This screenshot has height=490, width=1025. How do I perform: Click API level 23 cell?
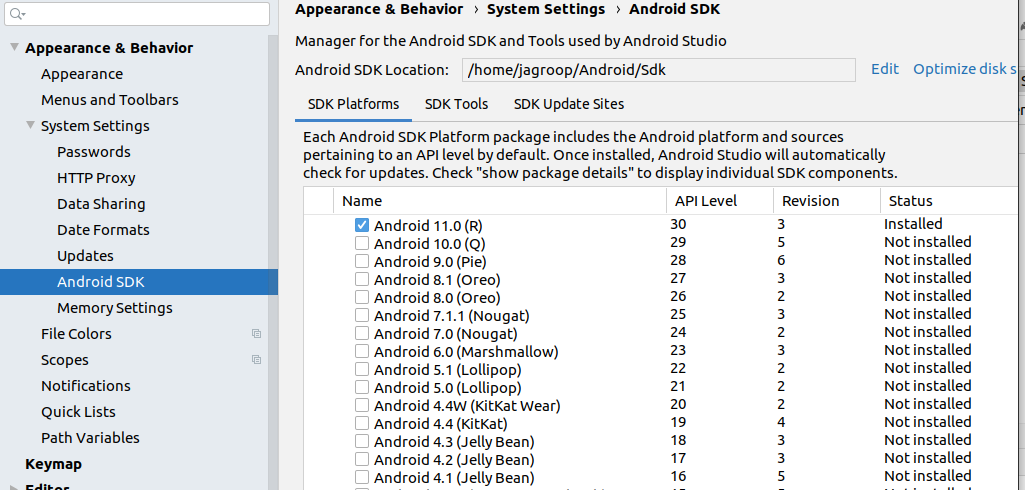679,350
